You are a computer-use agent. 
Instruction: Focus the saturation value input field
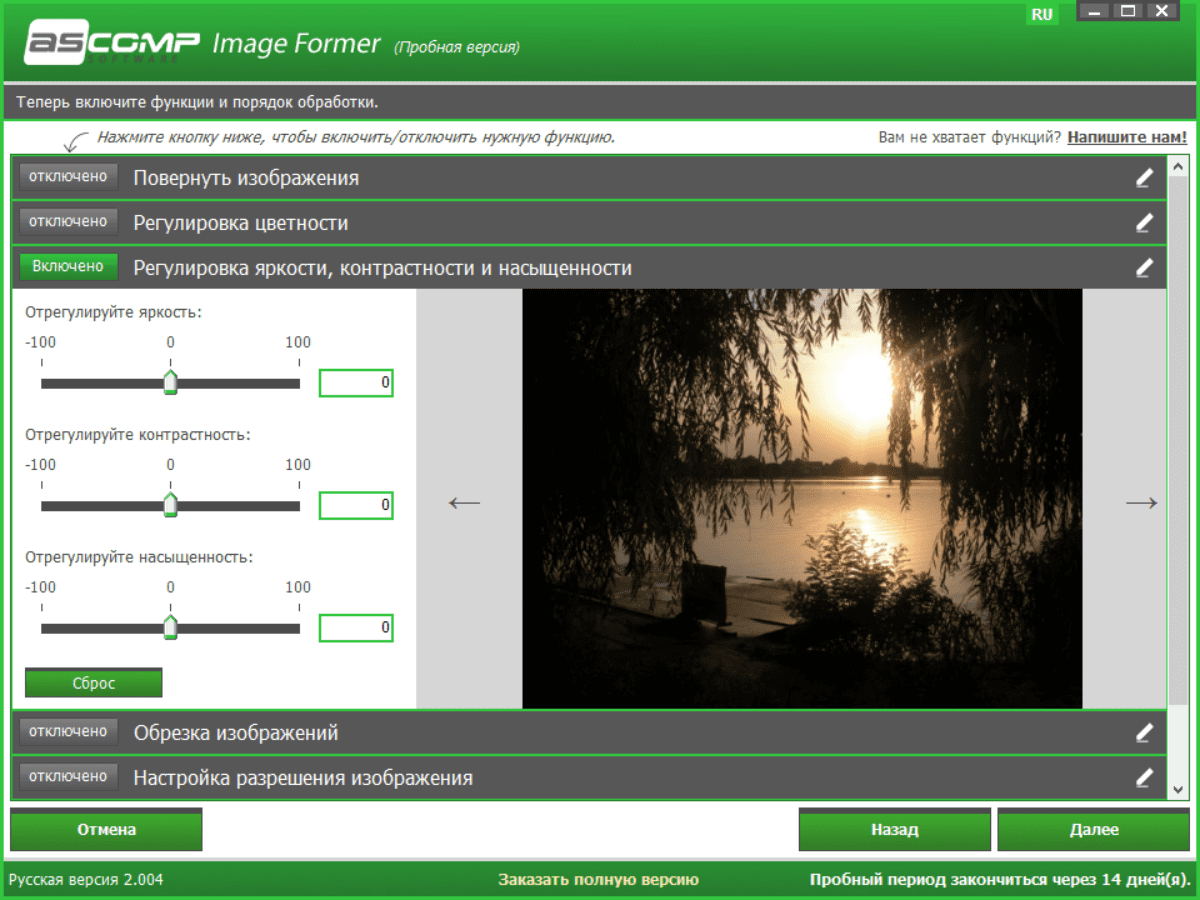pos(356,628)
